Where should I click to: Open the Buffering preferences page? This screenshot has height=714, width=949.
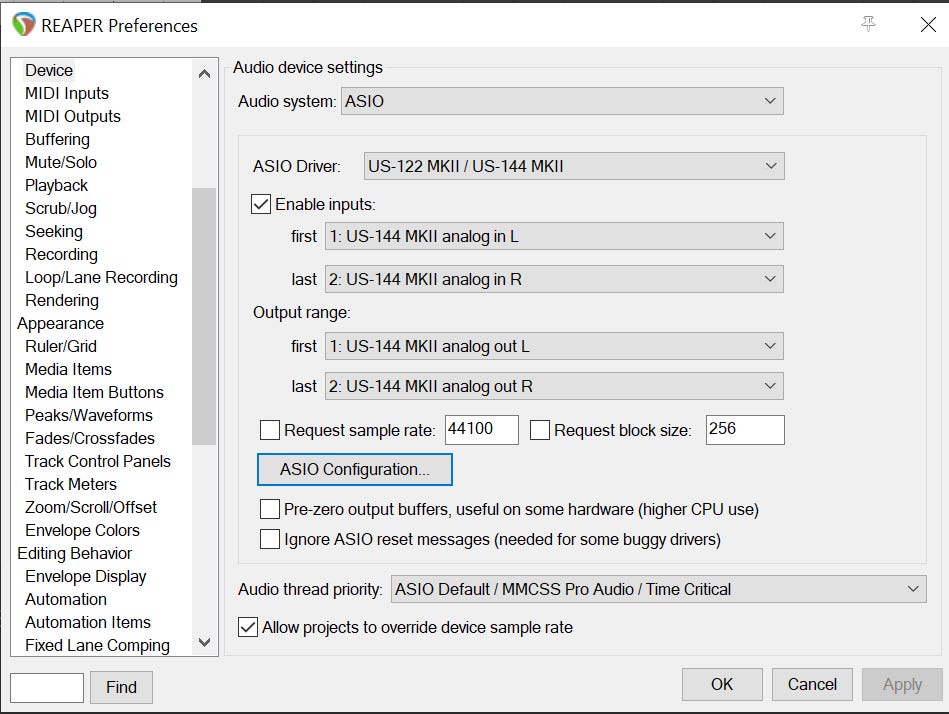coord(57,139)
